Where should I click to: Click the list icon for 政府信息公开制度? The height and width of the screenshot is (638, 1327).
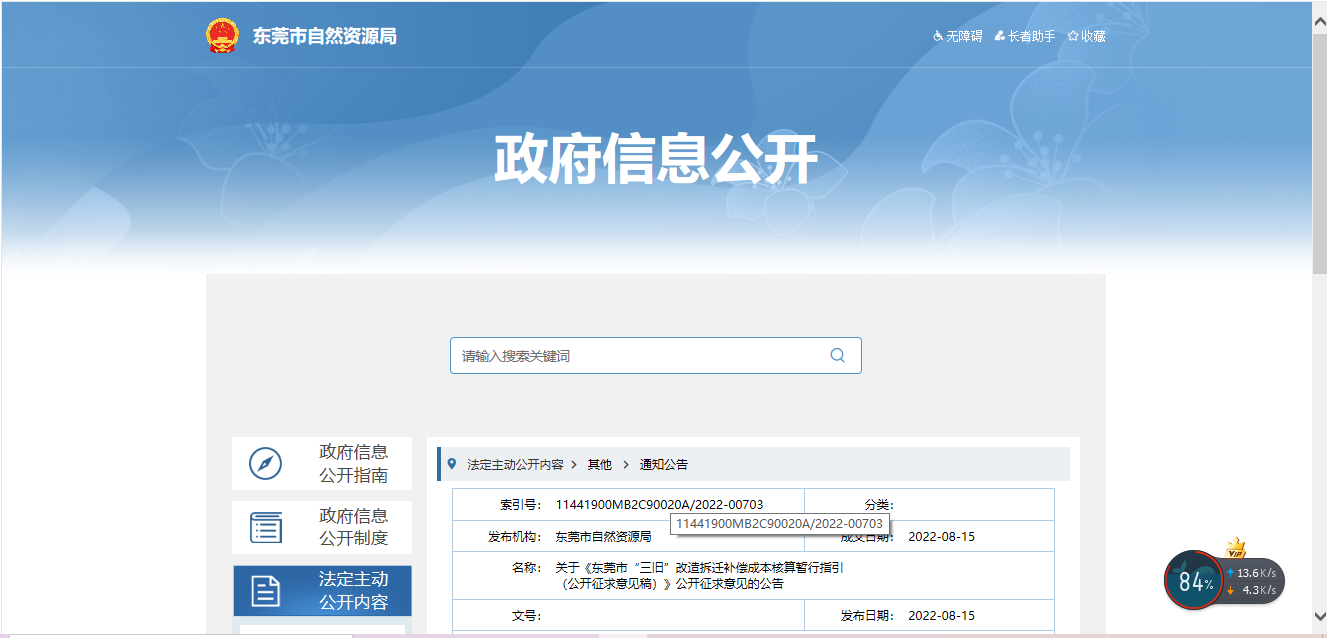tap(265, 527)
